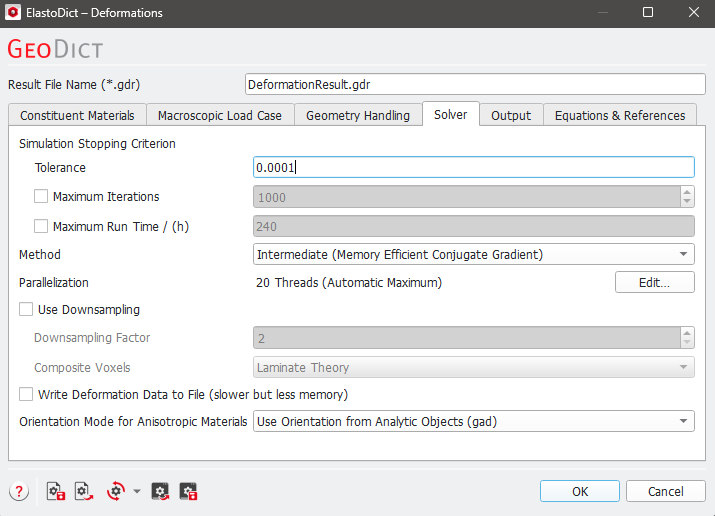The width and height of the screenshot is (715, 516).
Task: Tick the Use Downsampling checkbox
Action: click(x=26, y=310)
